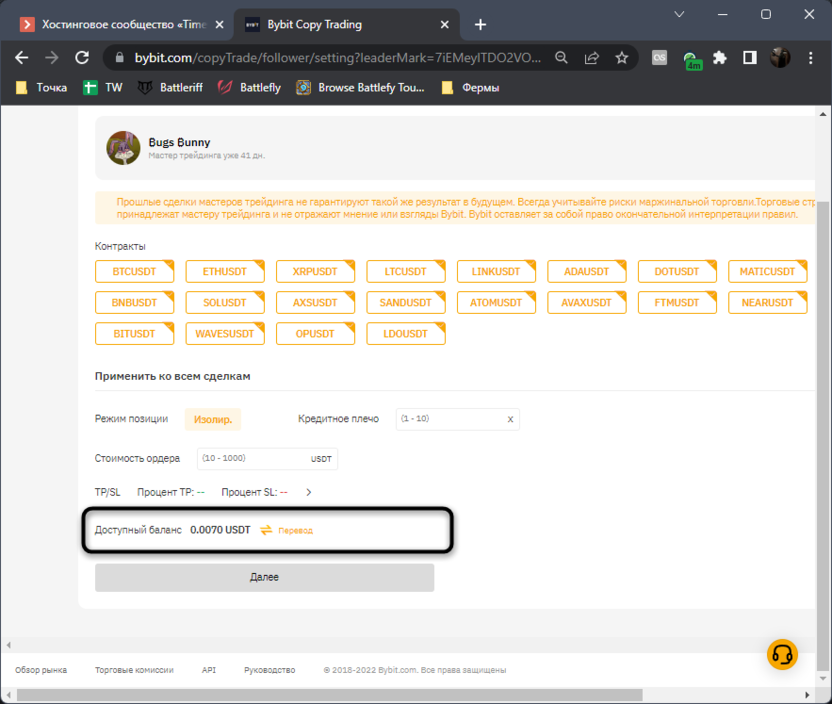Click the Стоимость ордера input field
This screenshot has width=832, height=704.
pos(253,458)
